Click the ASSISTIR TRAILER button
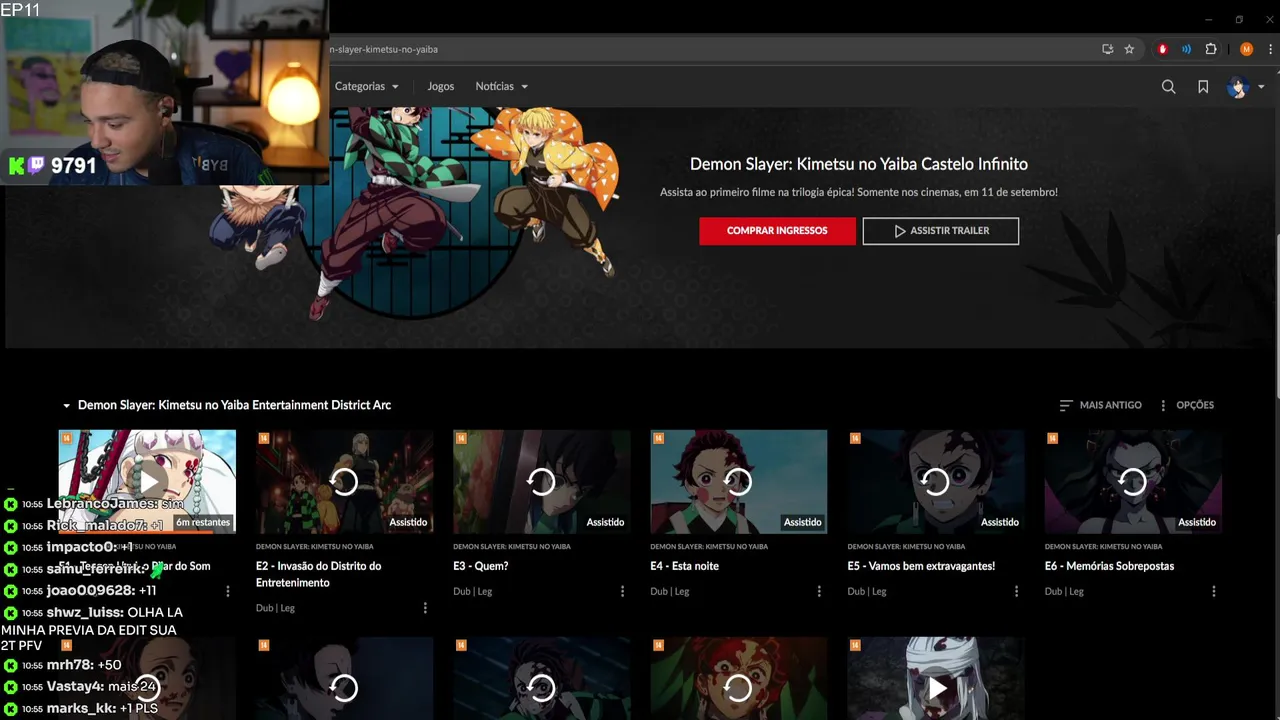 941,231
